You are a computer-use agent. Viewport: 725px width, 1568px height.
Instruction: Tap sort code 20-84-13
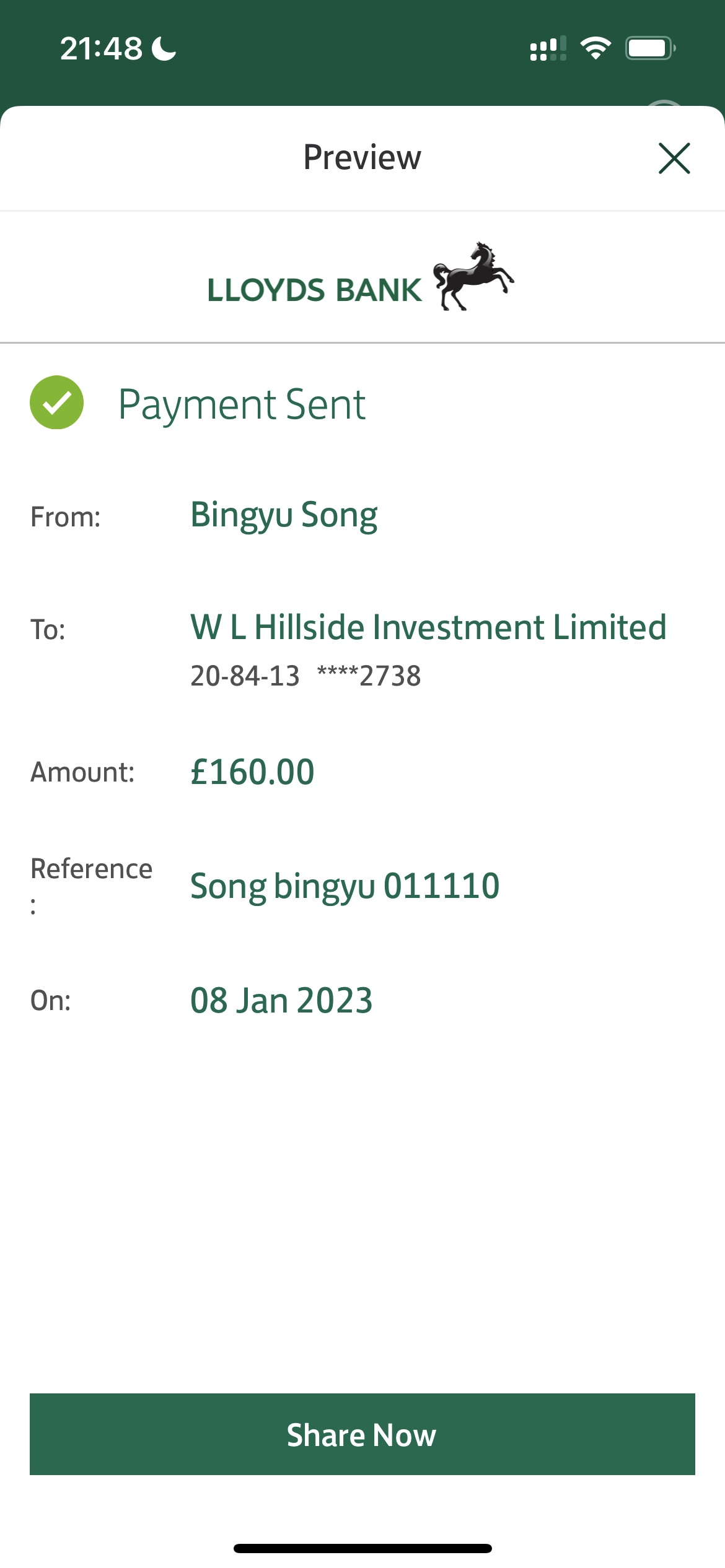(x=245, y=676)
